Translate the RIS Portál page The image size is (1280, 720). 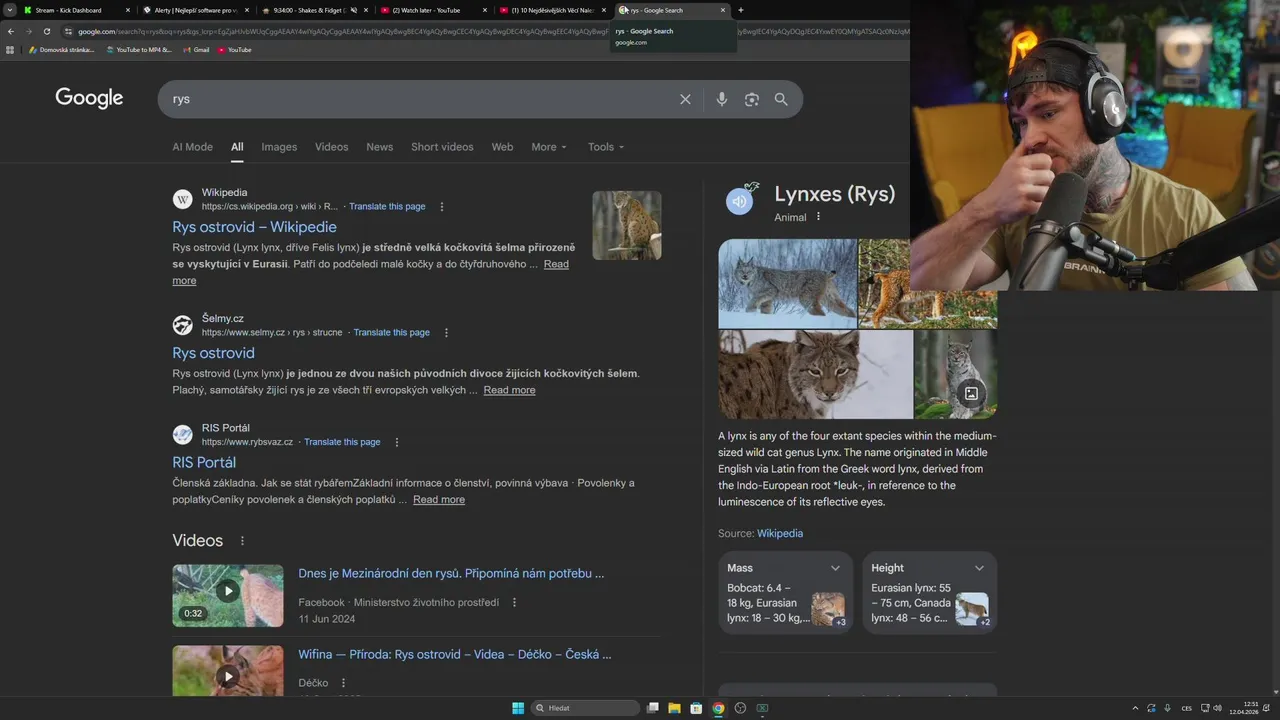point(342,442)
